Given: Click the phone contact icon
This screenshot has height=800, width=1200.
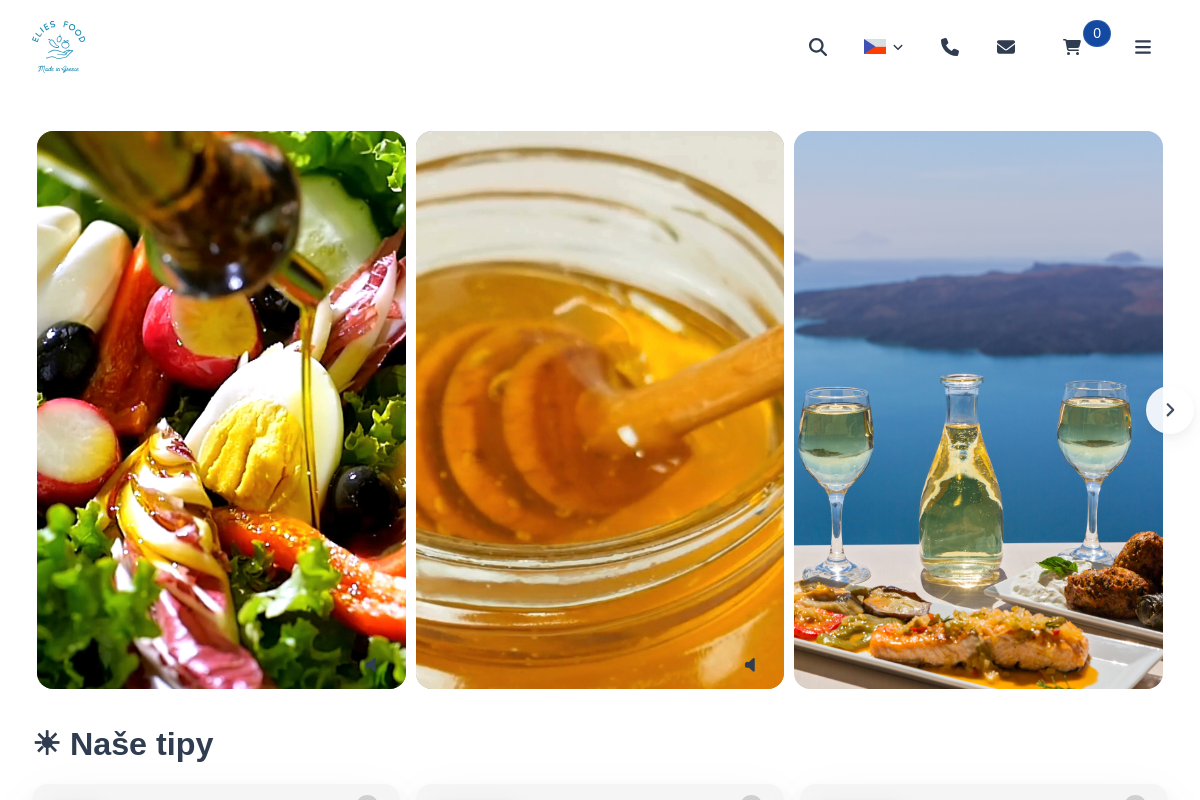Looking at the screenshot, I should 950,47.
